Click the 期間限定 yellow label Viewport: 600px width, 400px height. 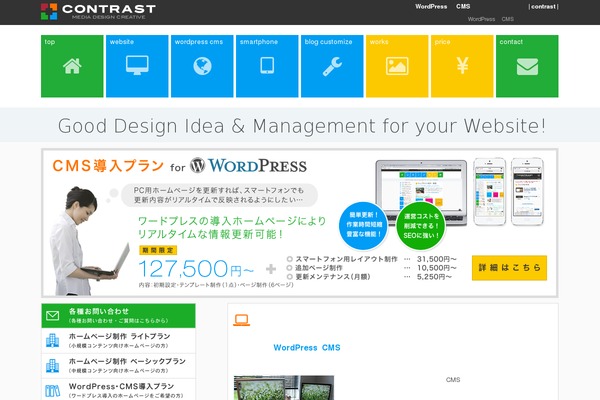[158, 250]
